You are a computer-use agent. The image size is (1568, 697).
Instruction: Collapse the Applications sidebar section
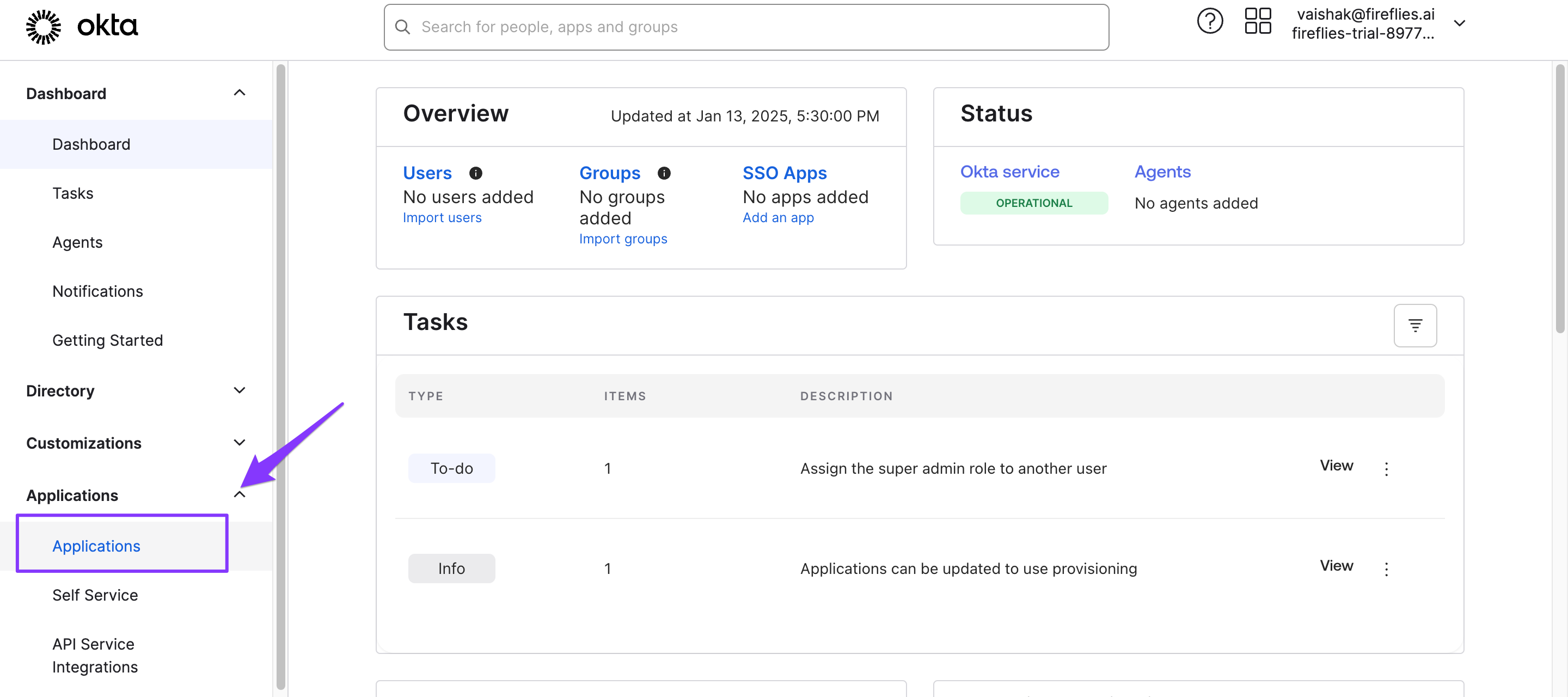pyautogui.click(x=239, y=495)
